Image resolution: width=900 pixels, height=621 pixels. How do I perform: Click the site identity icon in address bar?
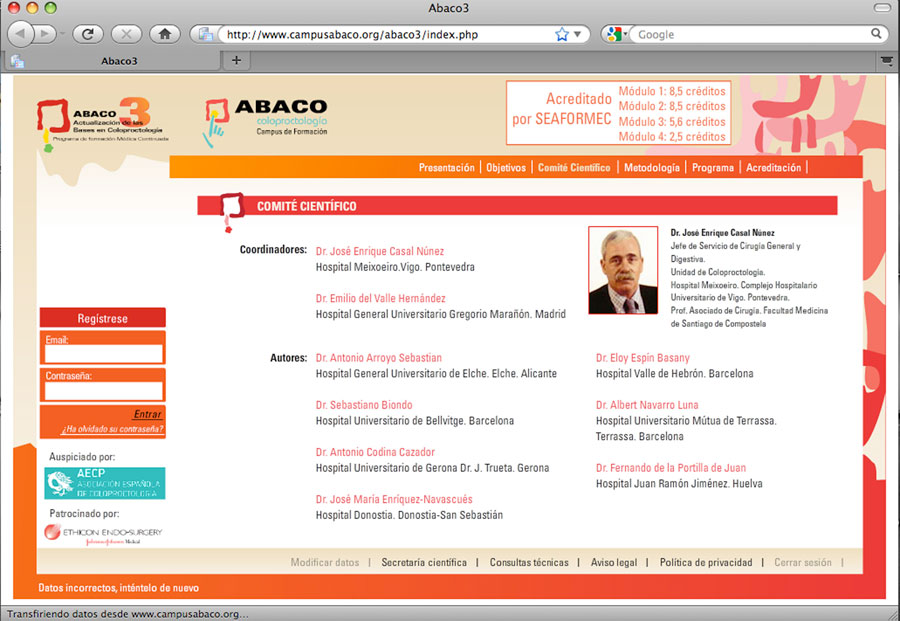205,34
